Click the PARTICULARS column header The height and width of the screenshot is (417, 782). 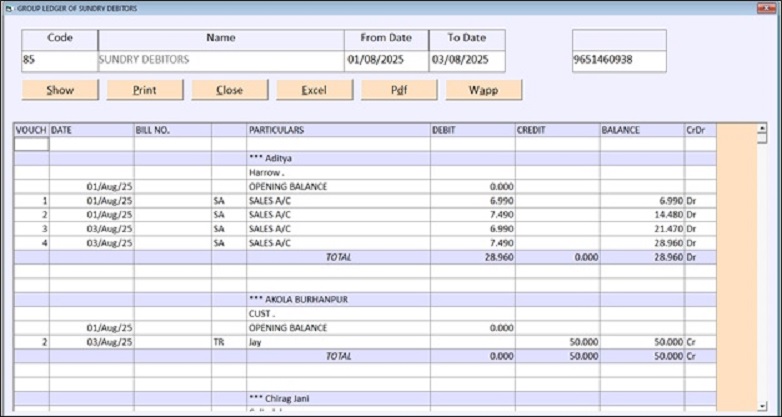pos(338,130)
